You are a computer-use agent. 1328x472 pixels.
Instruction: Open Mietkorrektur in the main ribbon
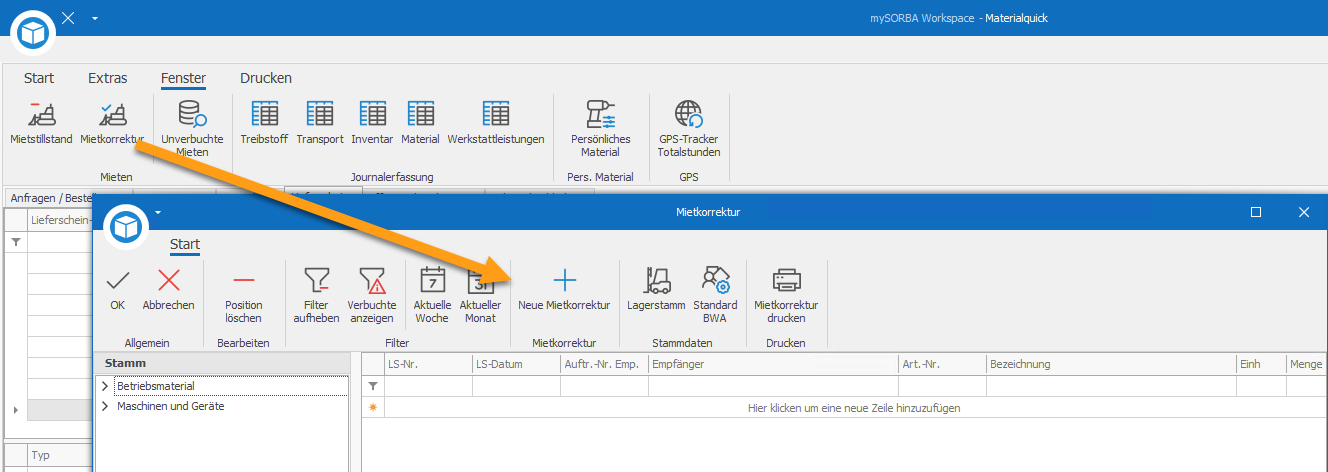pos(112,123)
